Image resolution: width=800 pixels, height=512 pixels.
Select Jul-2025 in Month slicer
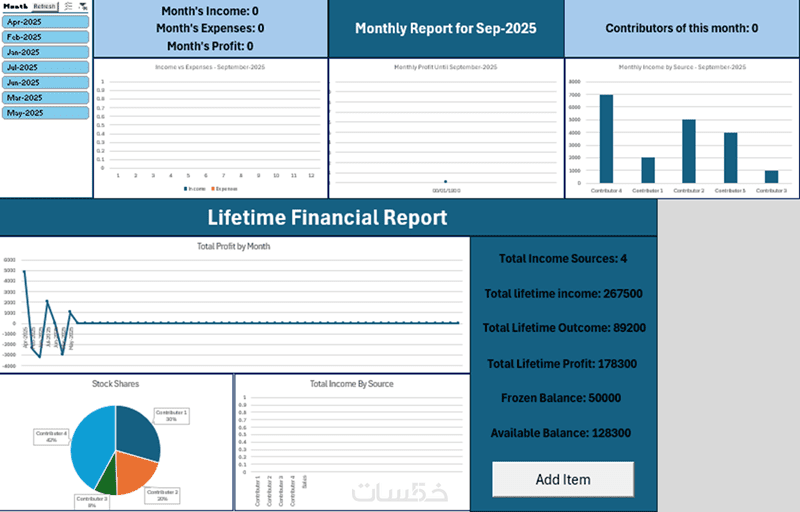click(45, 67)
